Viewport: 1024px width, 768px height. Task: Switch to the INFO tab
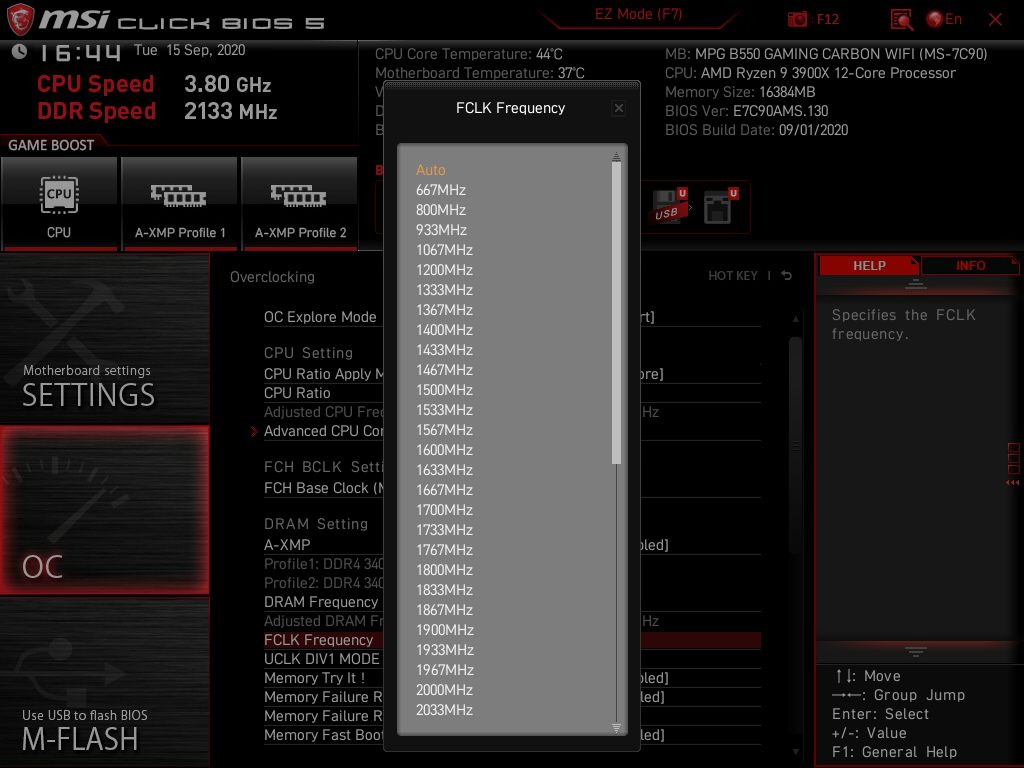coord(970,266)
